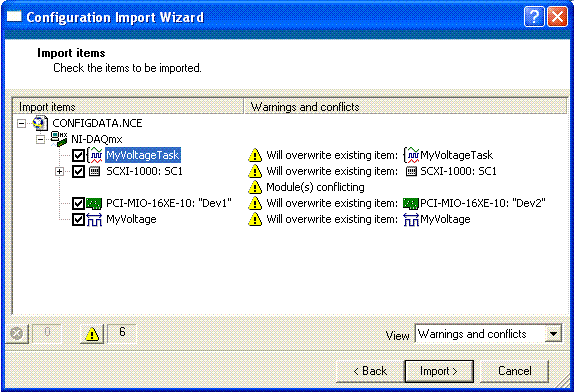Open the View dropdown arrow
This screenshot has height=392, width=575.
pyautogui.click(x=553, y=334)
